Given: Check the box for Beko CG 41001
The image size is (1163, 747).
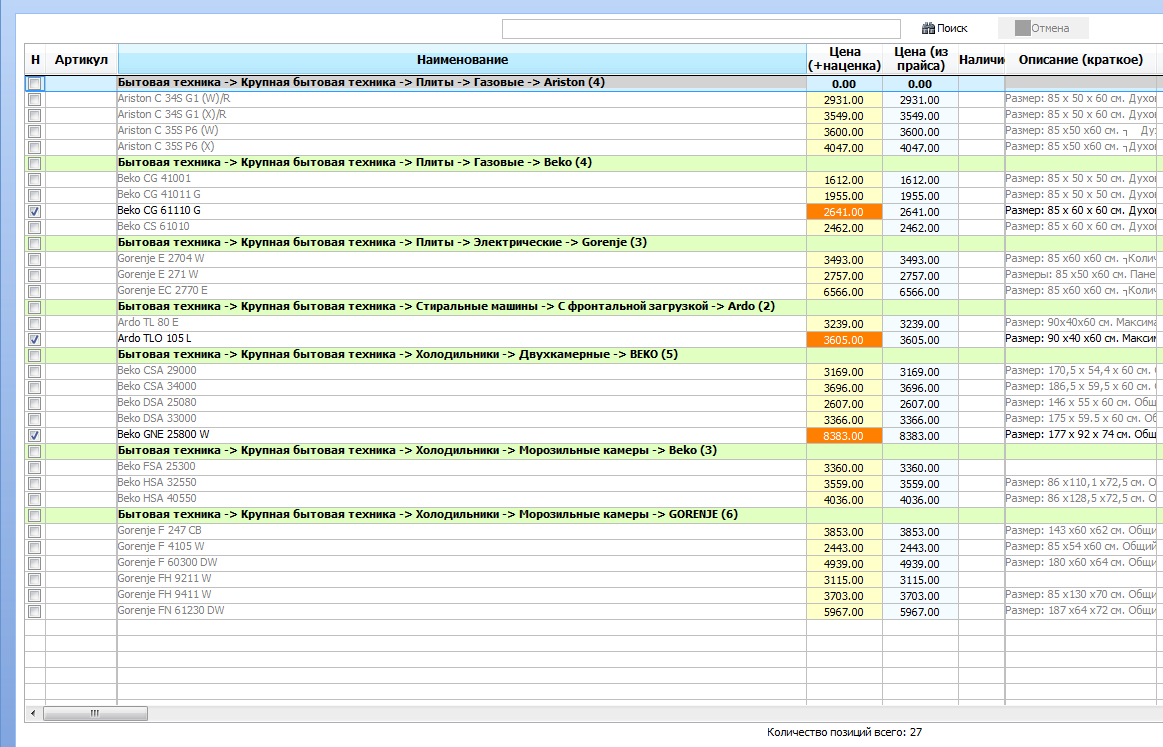Looking at the screenshot, I should pos(35,180).
